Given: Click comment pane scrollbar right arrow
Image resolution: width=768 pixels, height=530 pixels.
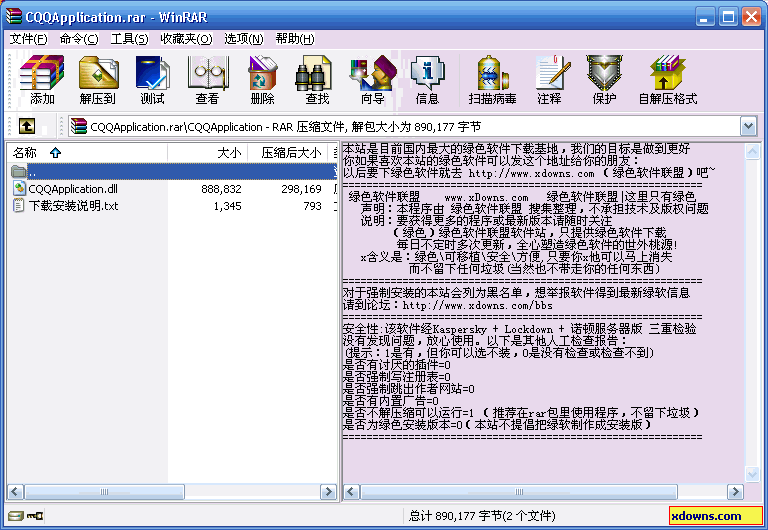Looking at the screenshot, I should 735,492.
